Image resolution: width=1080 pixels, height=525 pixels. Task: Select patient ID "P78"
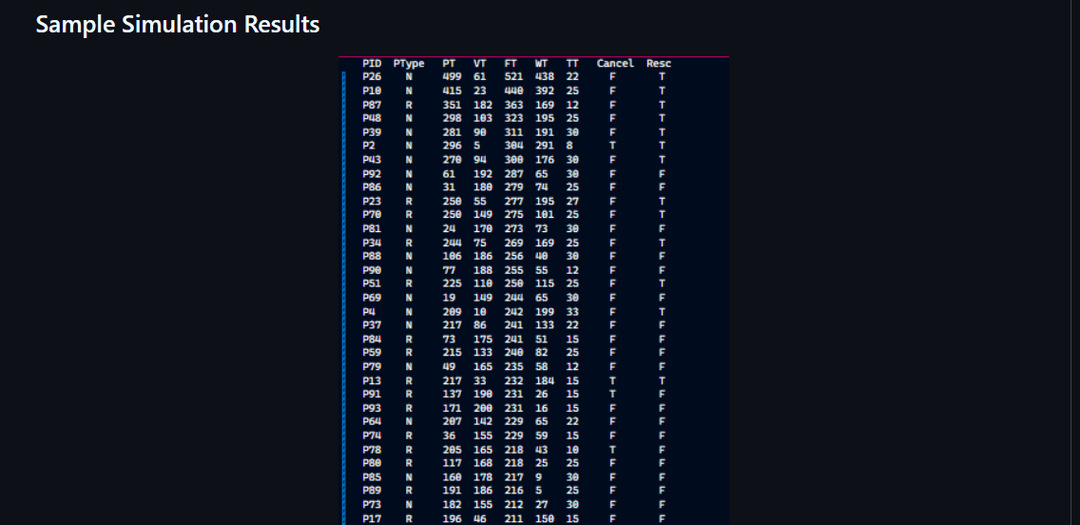click(x=372, y=449)
